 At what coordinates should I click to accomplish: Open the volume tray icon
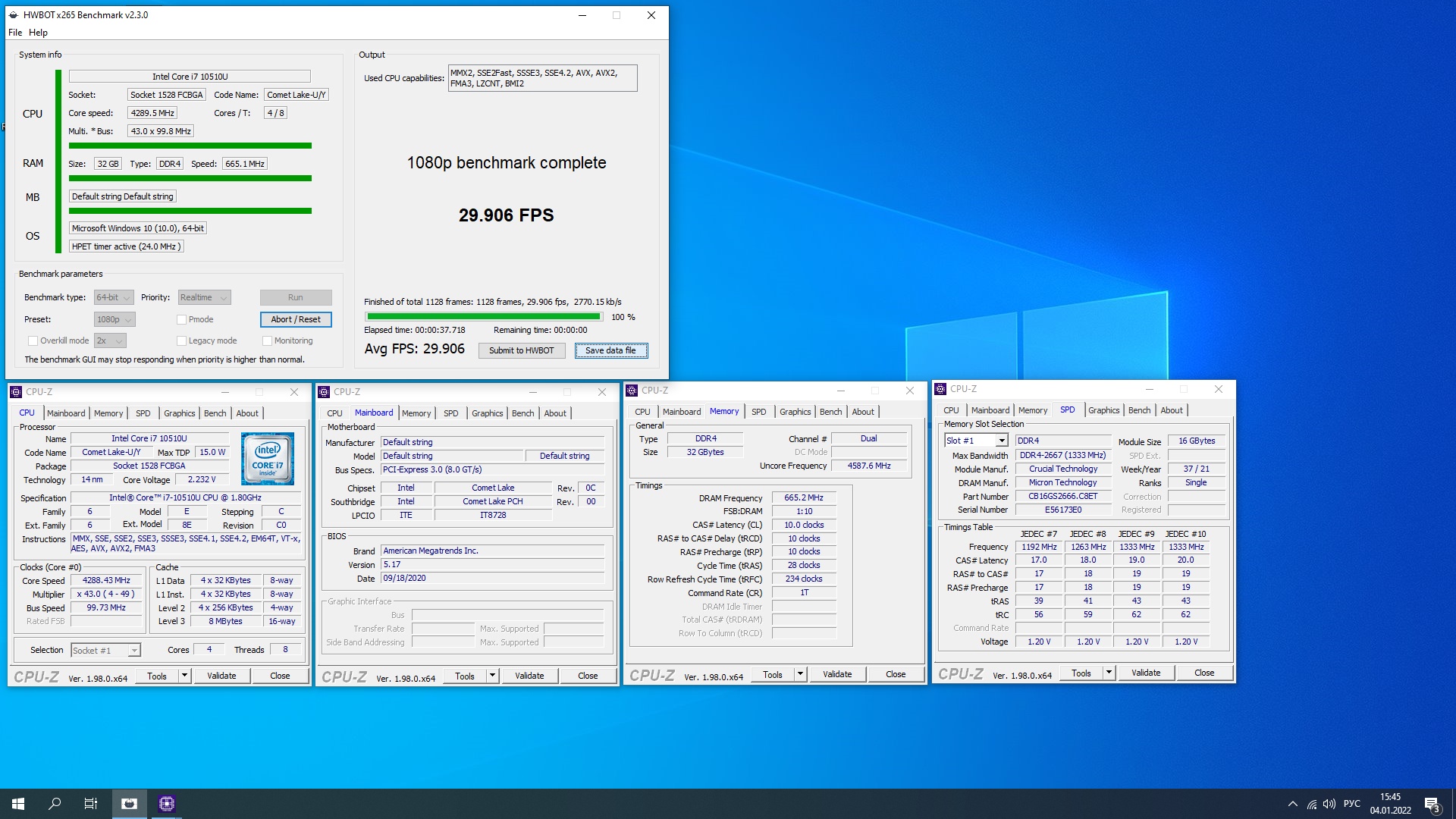tap(1329, 804)
